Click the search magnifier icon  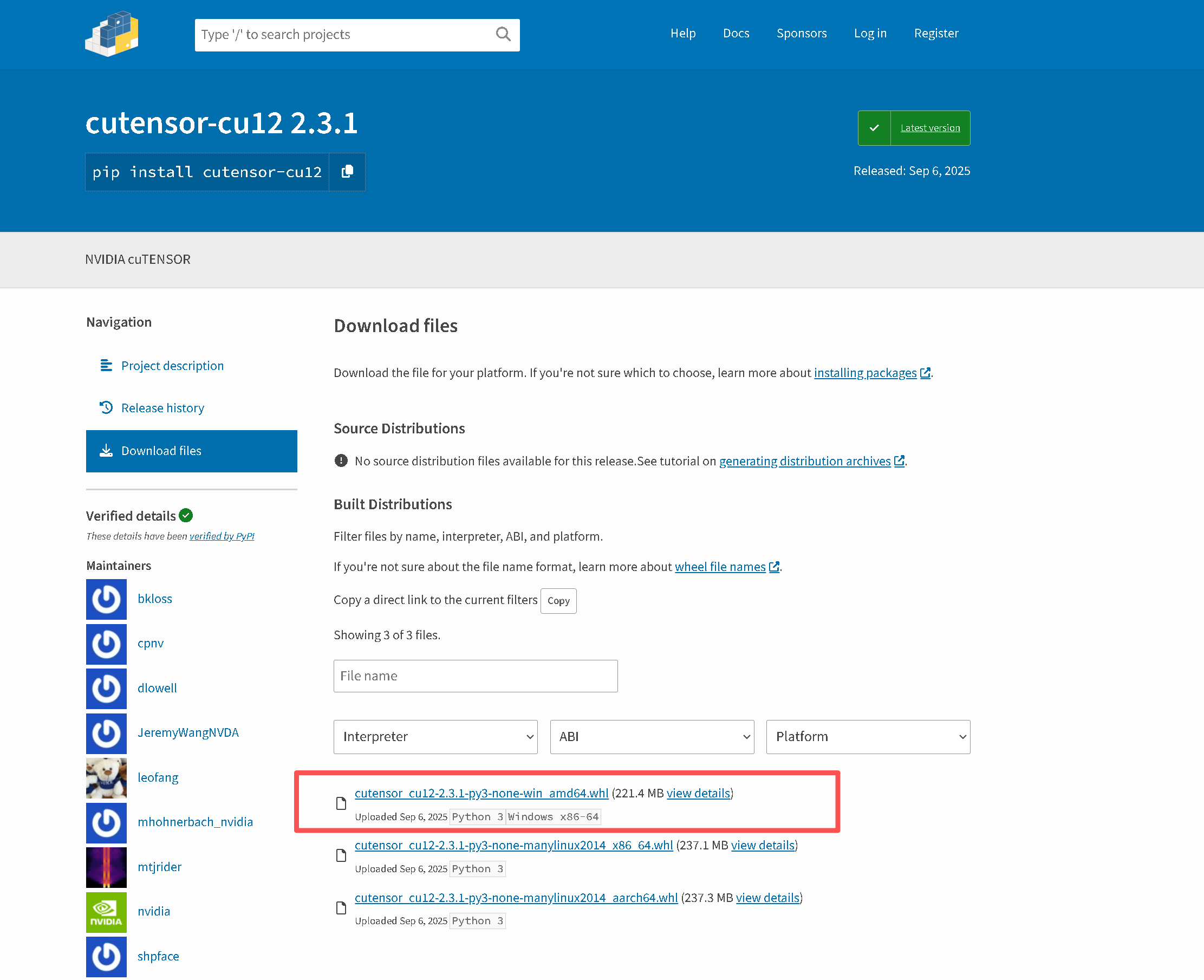point(503,35)
